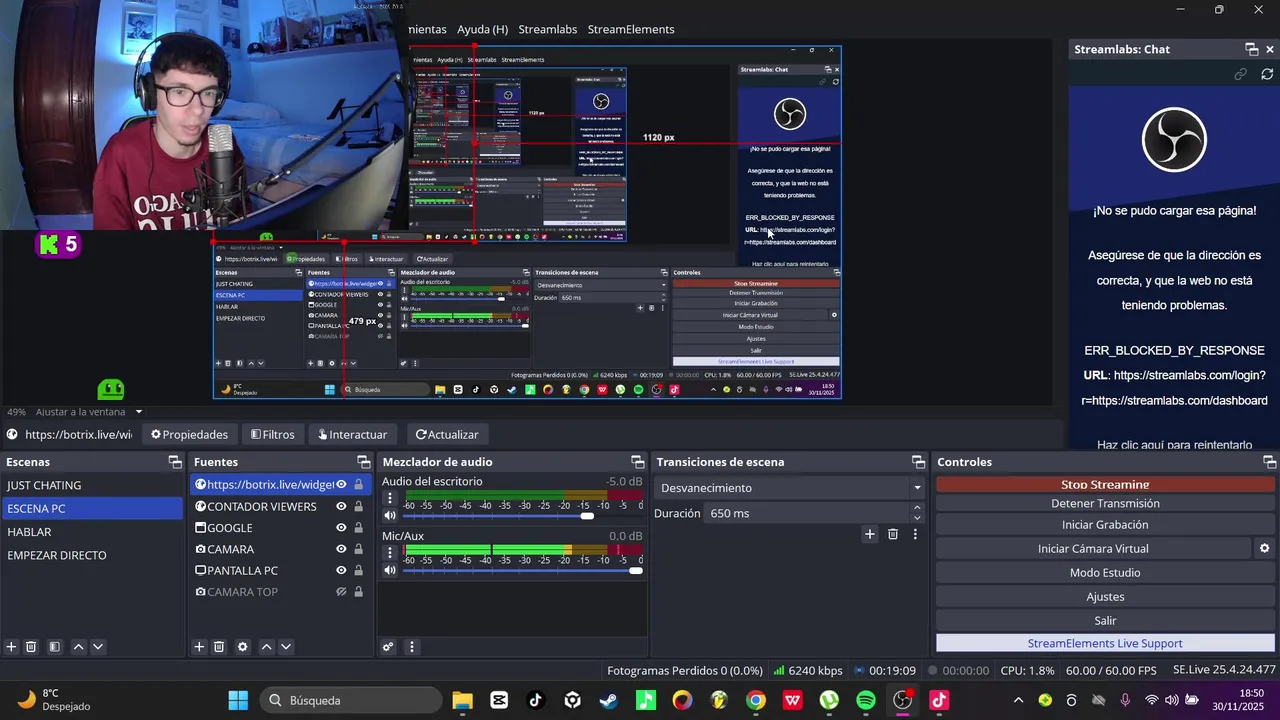This screenshot has width=1280, height=720.
Task: Click the Windows Búsqueda search box
Action: [x=351, y=700]
